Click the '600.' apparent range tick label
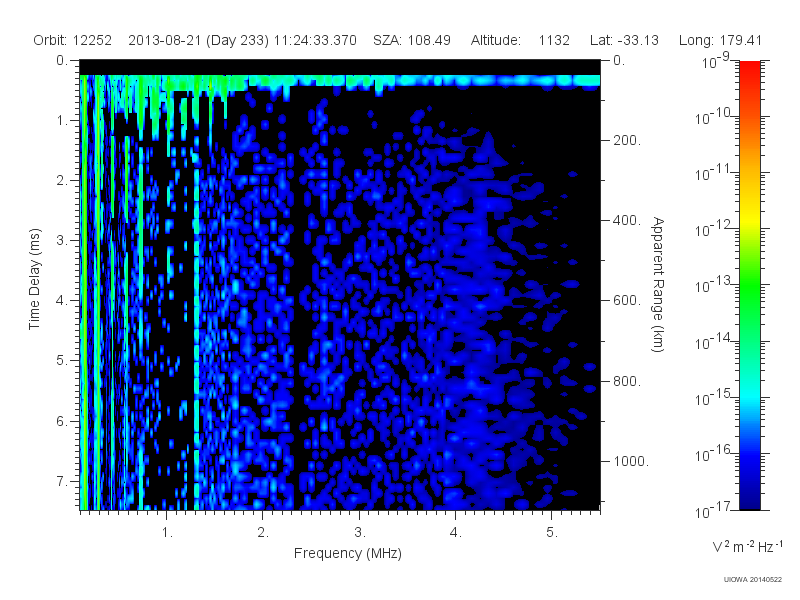This screenshot has width=800, height=600. pyautogui.click(x=627, y=301)
